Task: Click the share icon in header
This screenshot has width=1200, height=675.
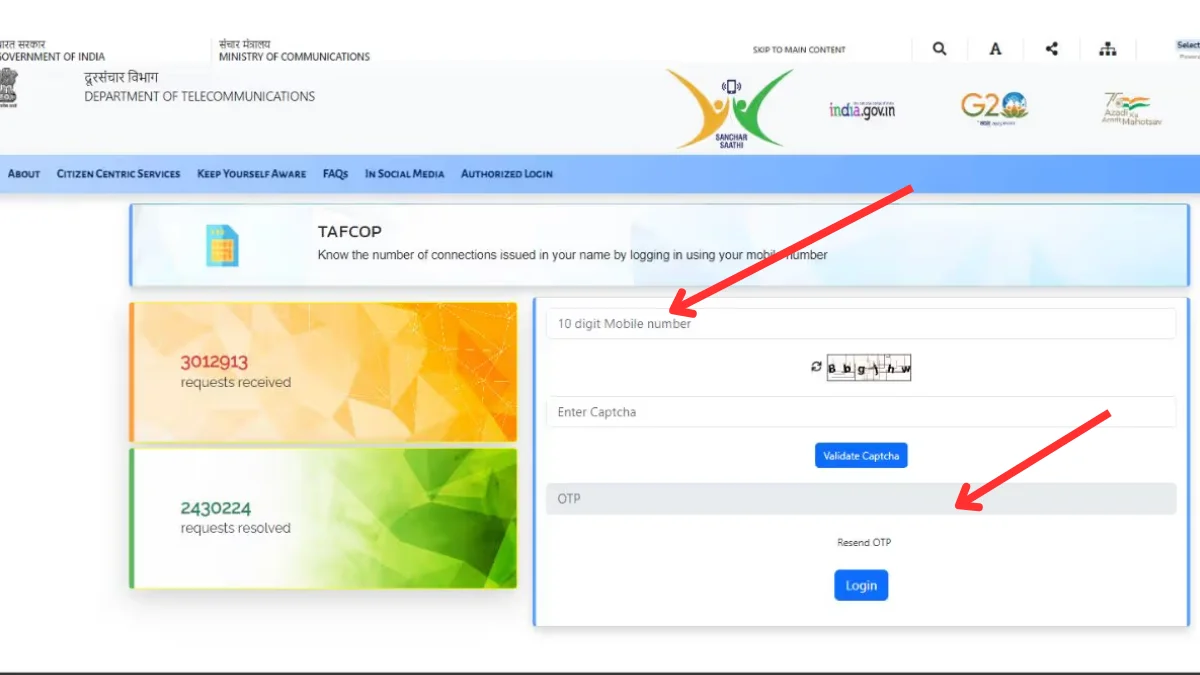Action: coord(1051,49)
